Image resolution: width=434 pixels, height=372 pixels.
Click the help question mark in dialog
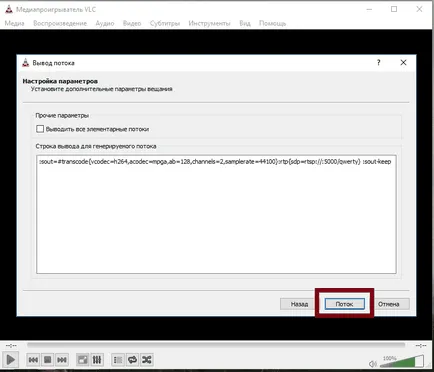pos(378,62)
